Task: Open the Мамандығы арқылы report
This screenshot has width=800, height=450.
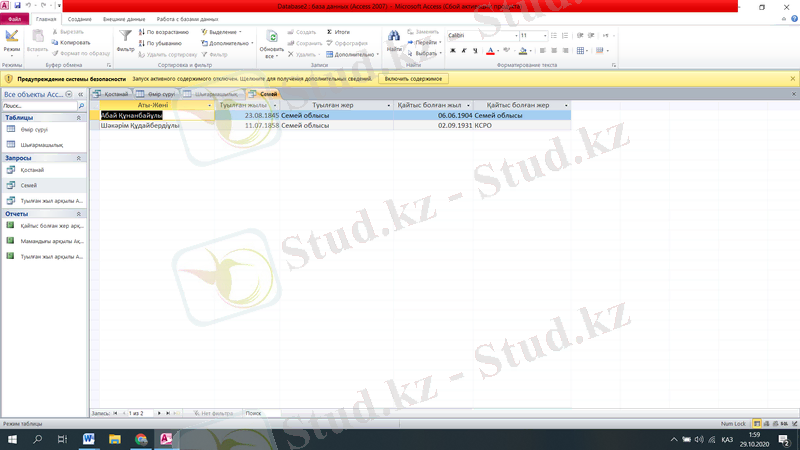Action: click(x=44, y=241)
